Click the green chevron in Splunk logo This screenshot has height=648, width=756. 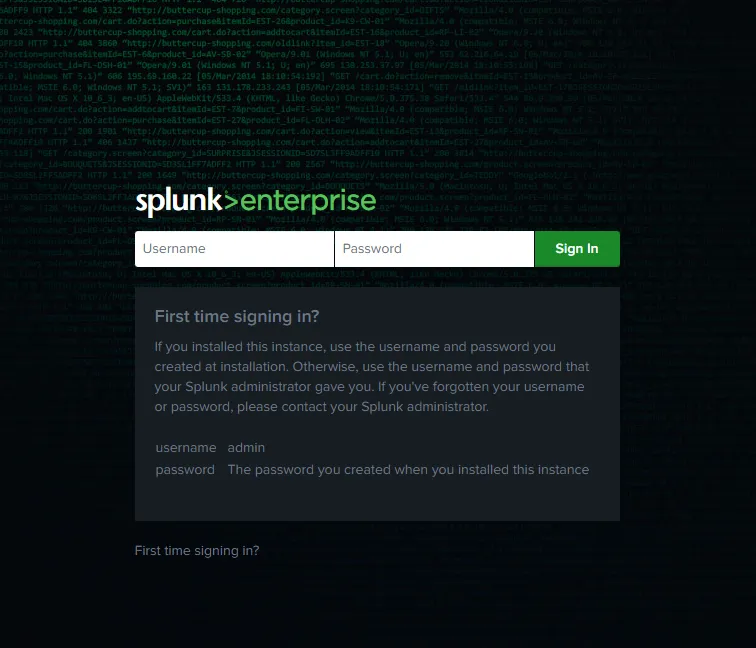point(230,202)
